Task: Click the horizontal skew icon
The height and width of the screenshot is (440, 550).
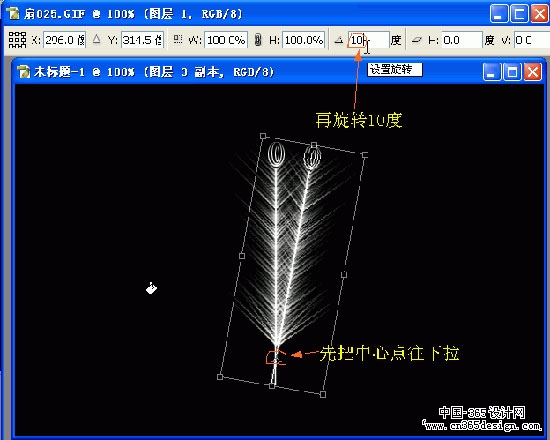Action: [416, 40]
